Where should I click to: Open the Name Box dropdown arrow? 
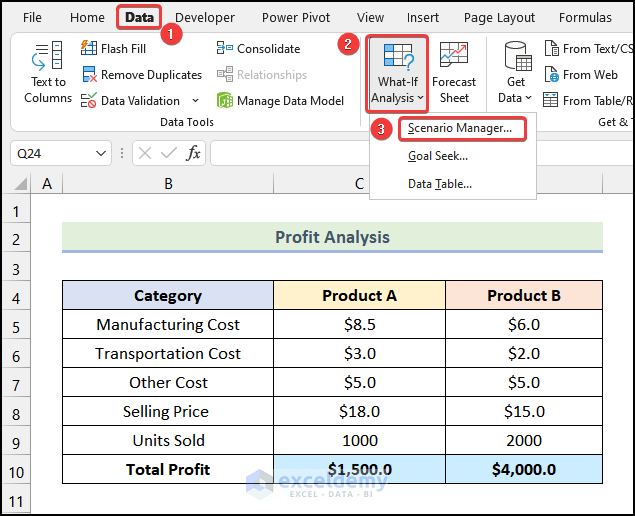[x=101, y=153]
